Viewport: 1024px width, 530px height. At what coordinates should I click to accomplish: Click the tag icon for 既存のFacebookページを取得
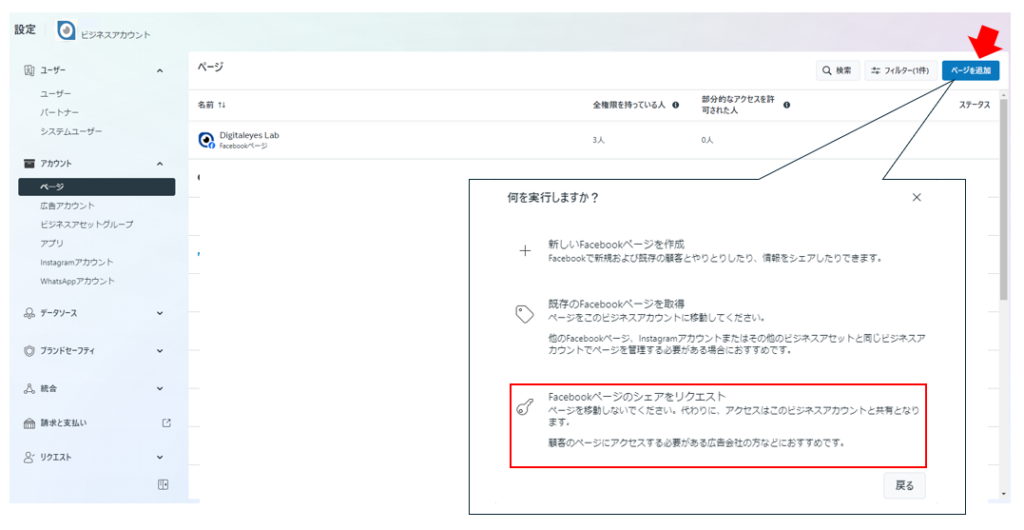tap(524, 314)
